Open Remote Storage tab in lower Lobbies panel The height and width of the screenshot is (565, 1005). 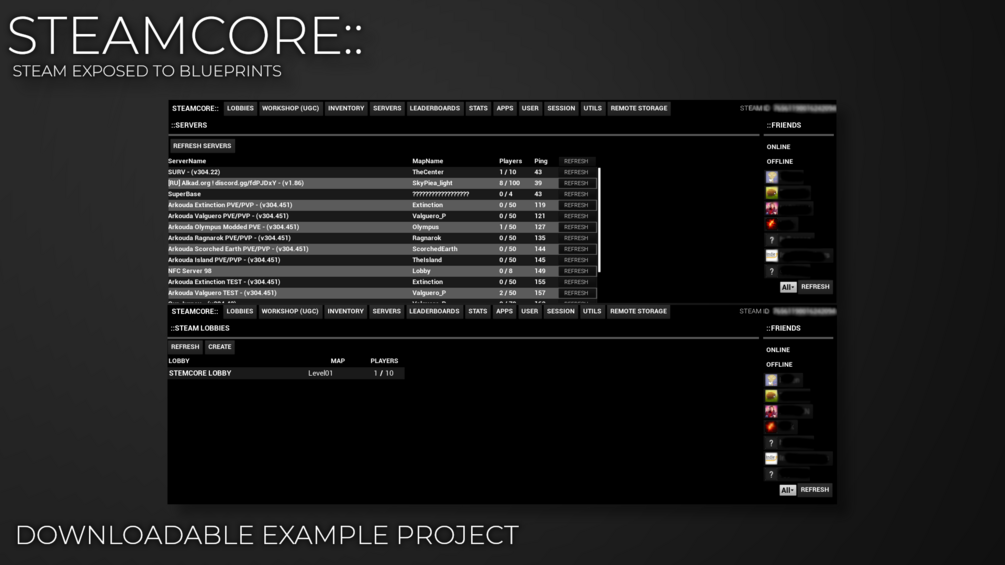click(638, 311)
